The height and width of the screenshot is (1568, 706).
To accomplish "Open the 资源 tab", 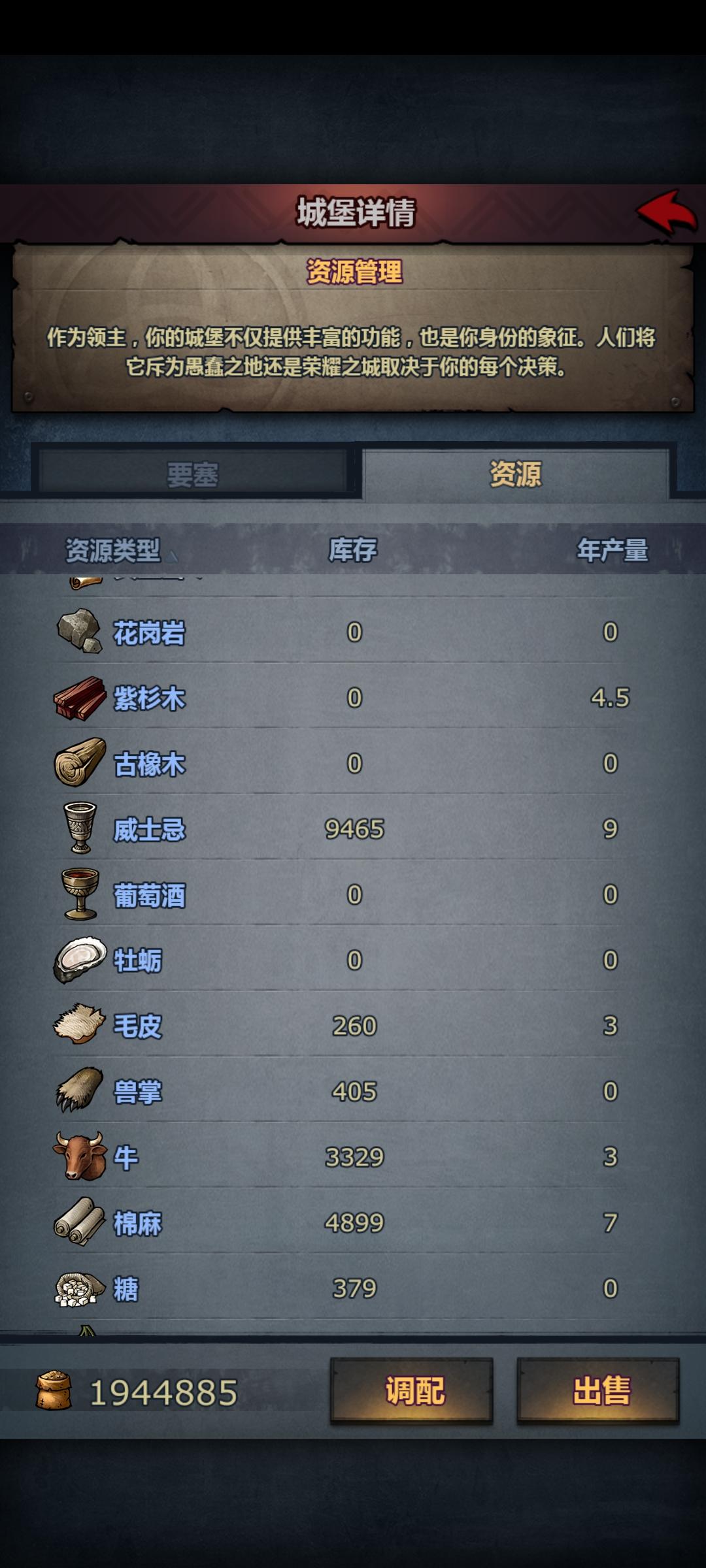I will point(515,474).
